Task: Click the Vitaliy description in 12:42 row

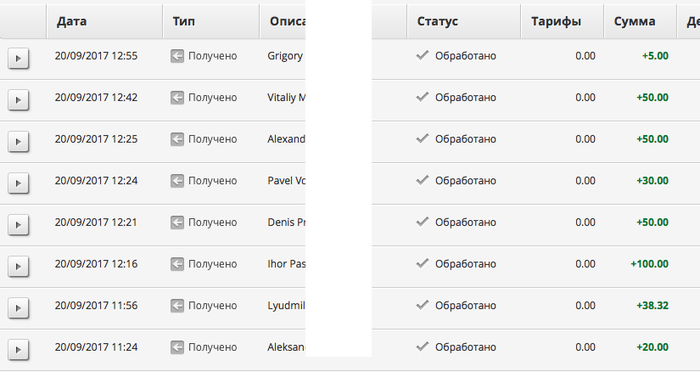Action: coord(286,97)
